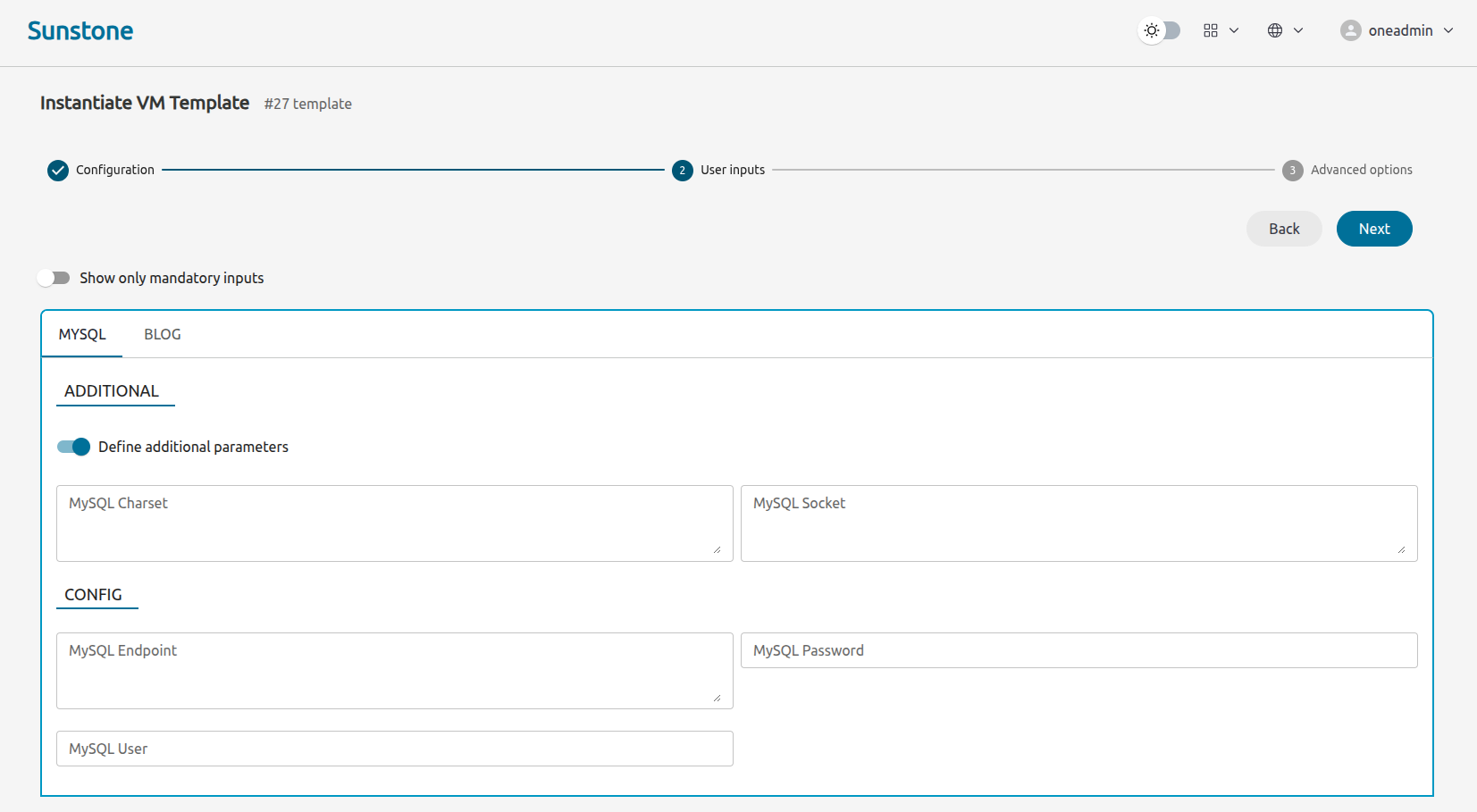Viewport: 1477px width, 812px height.
Task: Switch to the BLOG tab
Action: [x=162, y=334]
